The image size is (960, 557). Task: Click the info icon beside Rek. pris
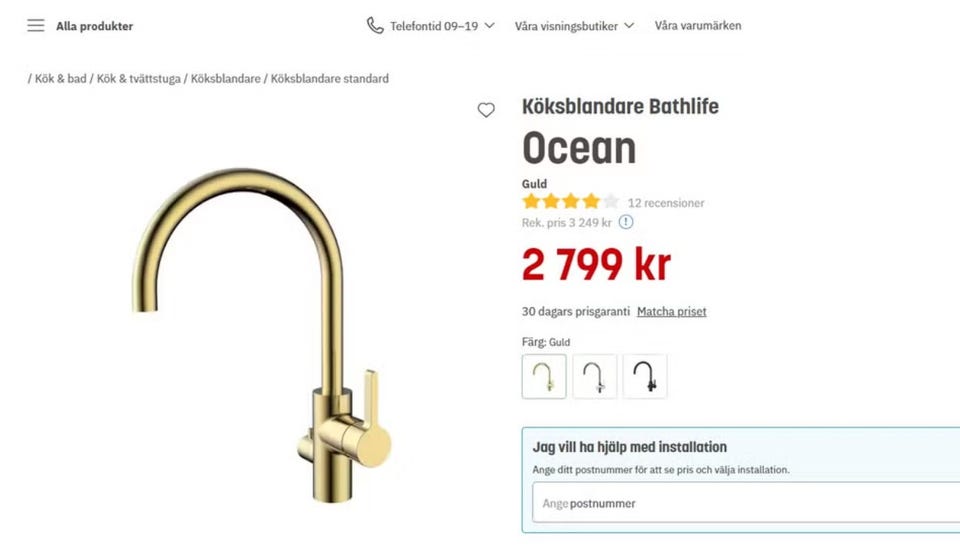(626, 222)
